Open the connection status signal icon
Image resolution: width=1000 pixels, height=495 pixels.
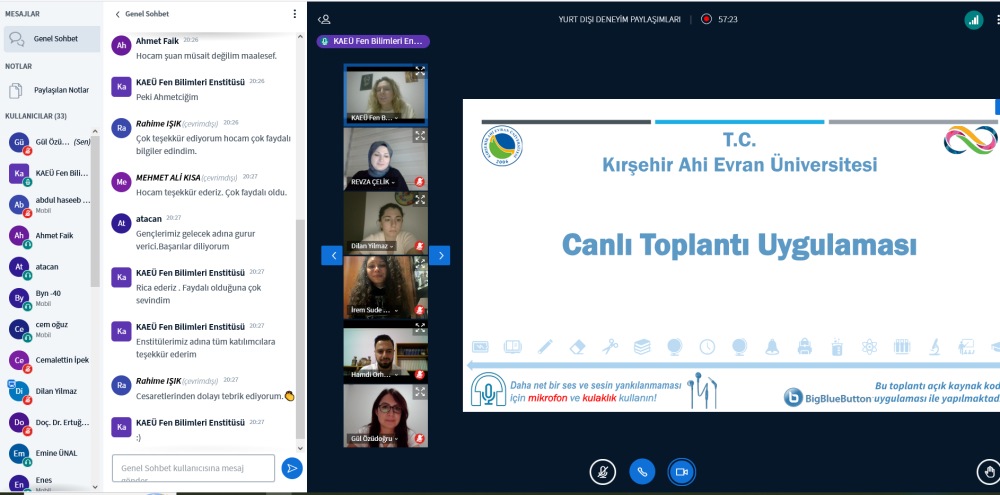point(973,19)
